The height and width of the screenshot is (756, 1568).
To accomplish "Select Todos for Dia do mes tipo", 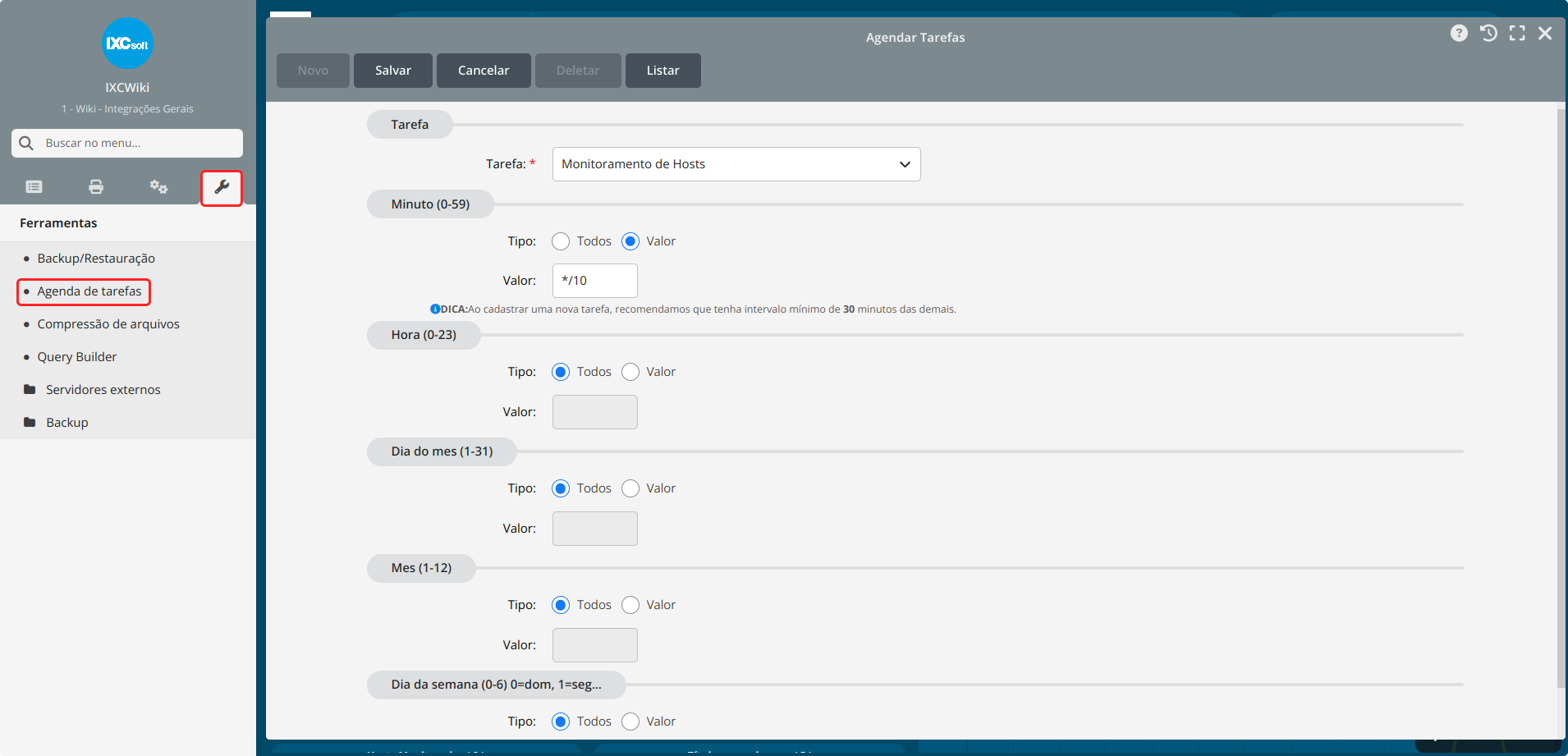I will tap(561, 488).
